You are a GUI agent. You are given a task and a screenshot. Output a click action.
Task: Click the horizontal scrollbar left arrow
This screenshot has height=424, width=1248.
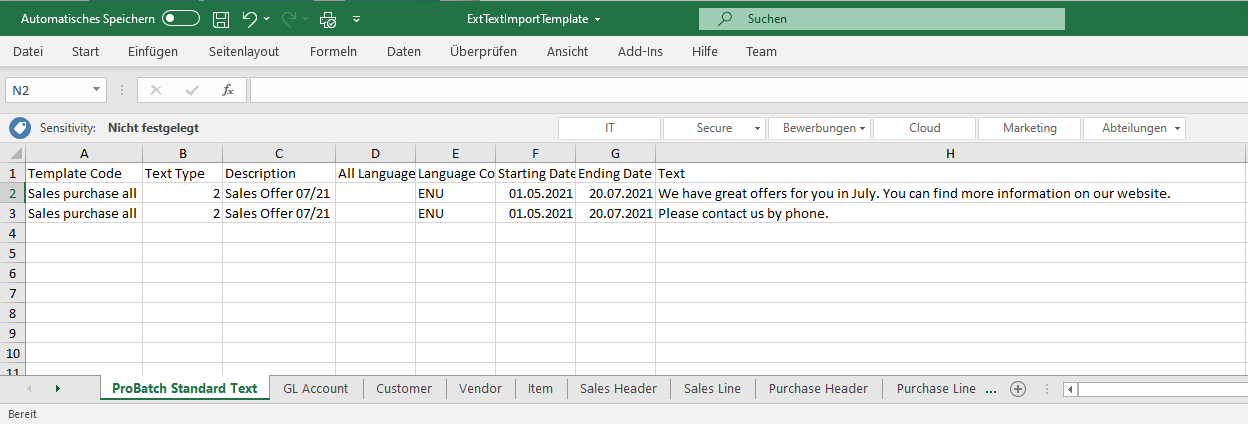coord(1070,389)
